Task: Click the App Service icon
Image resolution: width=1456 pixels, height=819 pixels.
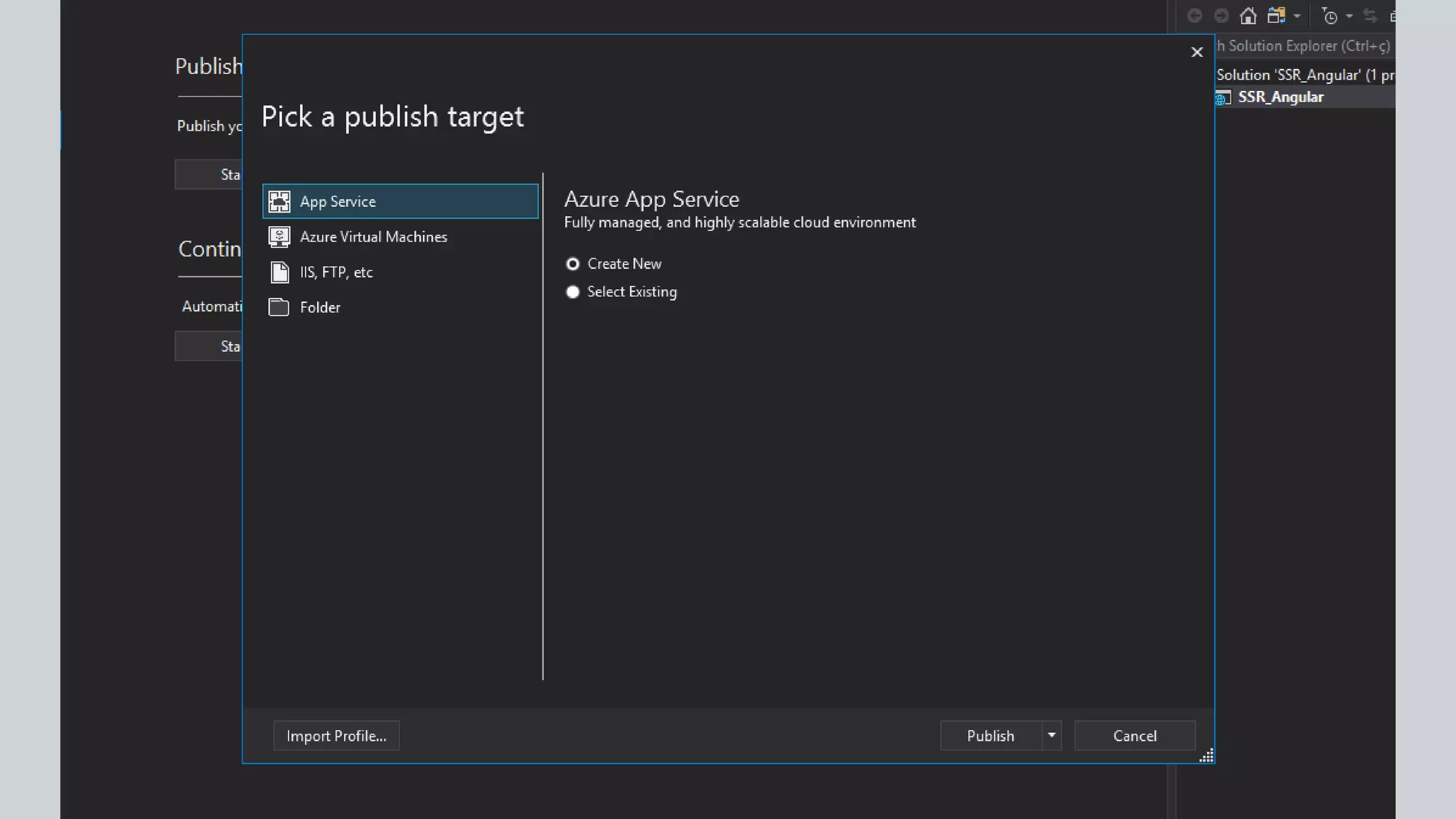Action: tap(279, 201)
